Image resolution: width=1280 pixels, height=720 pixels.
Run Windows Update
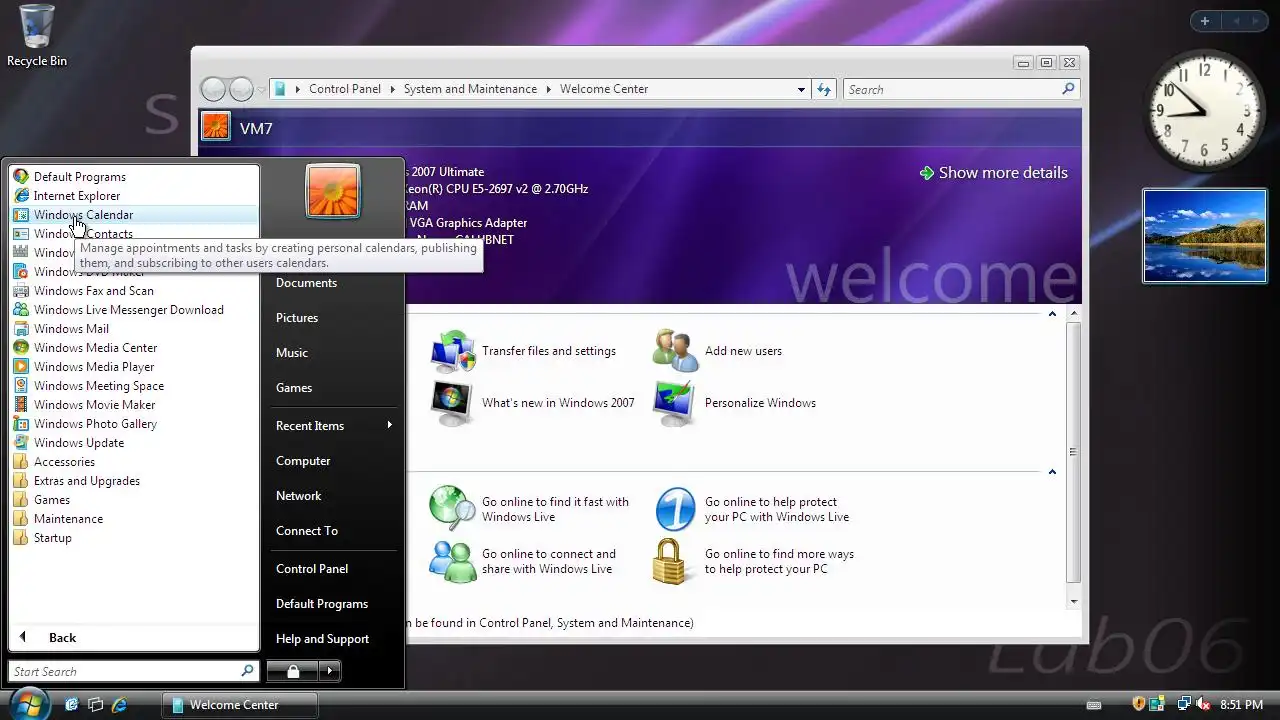(x=134, y=443)
